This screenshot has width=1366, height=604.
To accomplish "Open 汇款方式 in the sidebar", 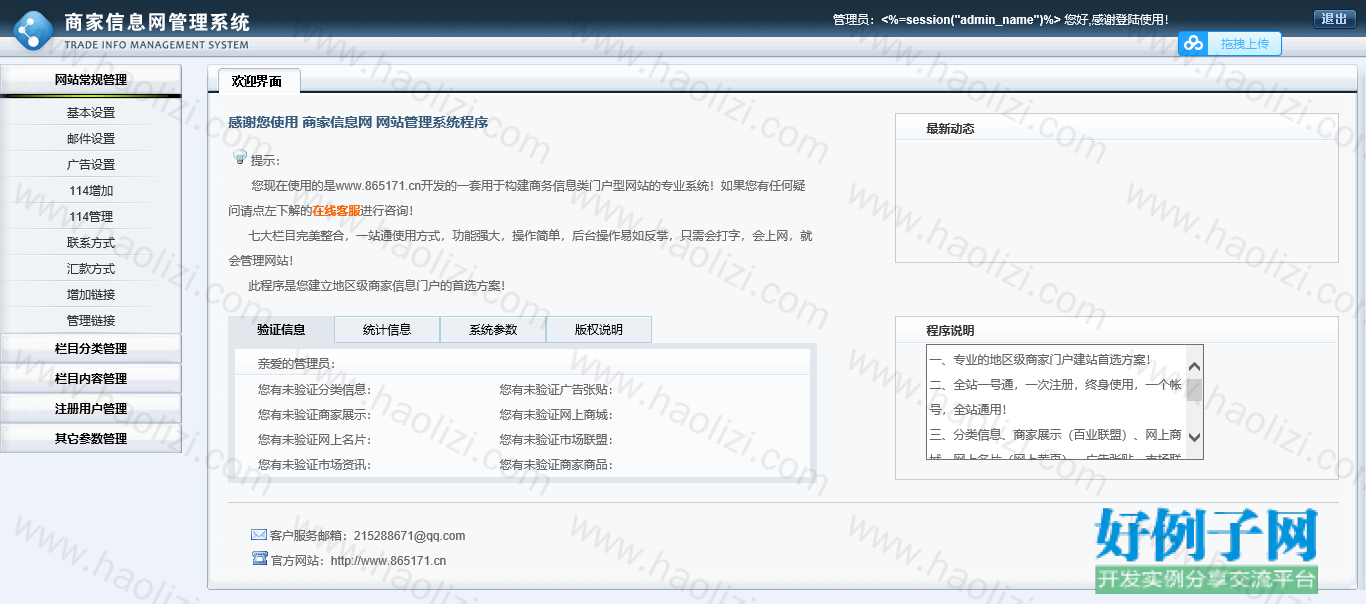I will [x=91, y=269].
